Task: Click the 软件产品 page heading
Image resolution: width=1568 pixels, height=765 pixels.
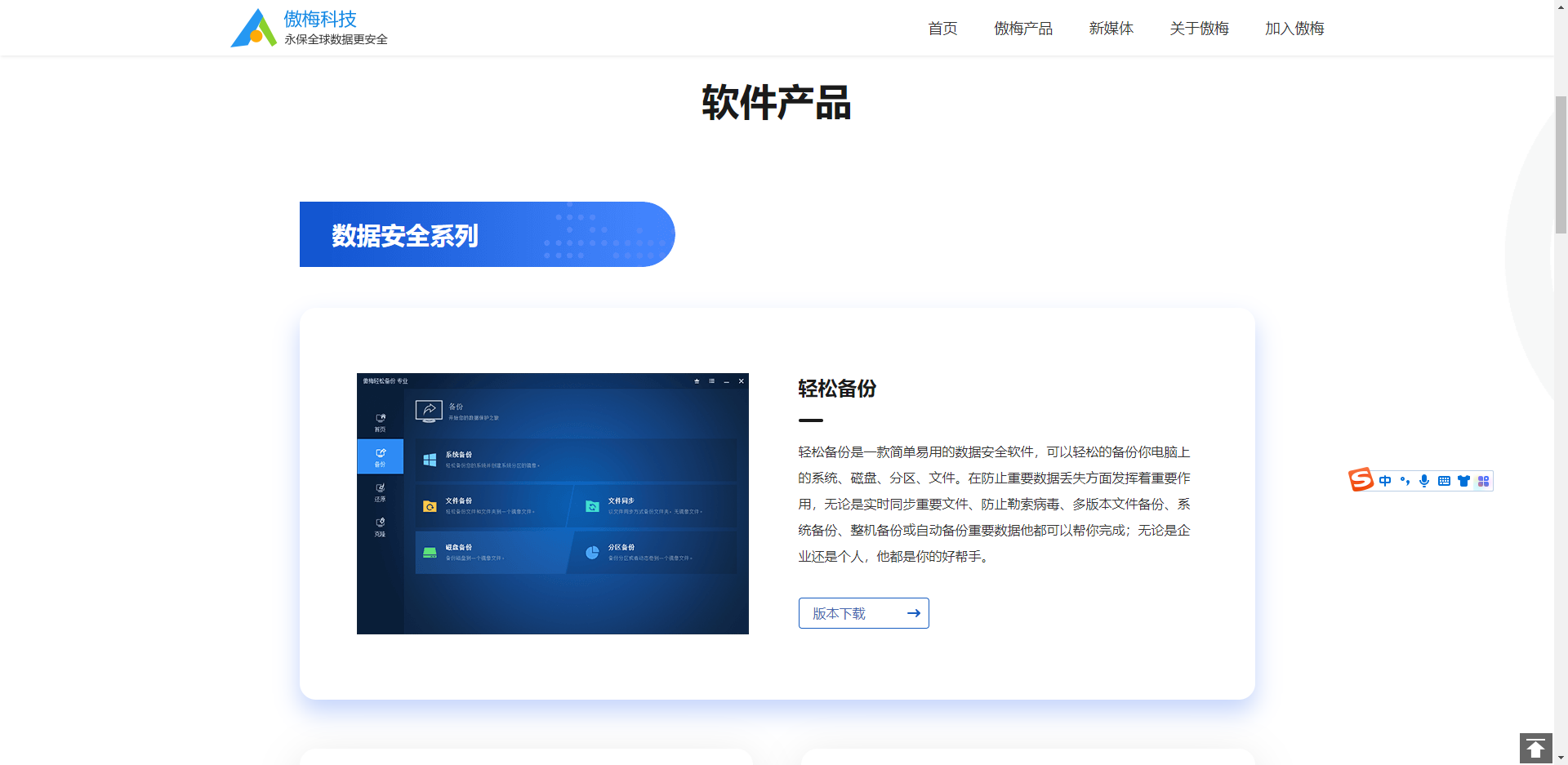Action: coord(777,103)
